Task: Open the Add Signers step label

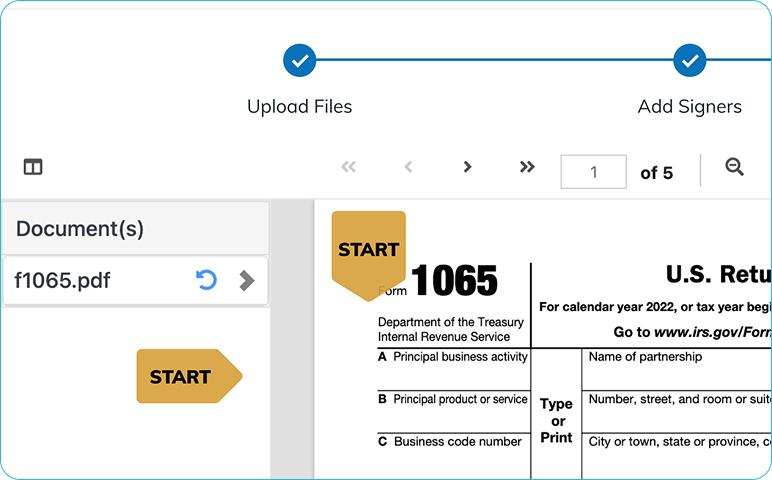Action: click(x=690, y=106)
